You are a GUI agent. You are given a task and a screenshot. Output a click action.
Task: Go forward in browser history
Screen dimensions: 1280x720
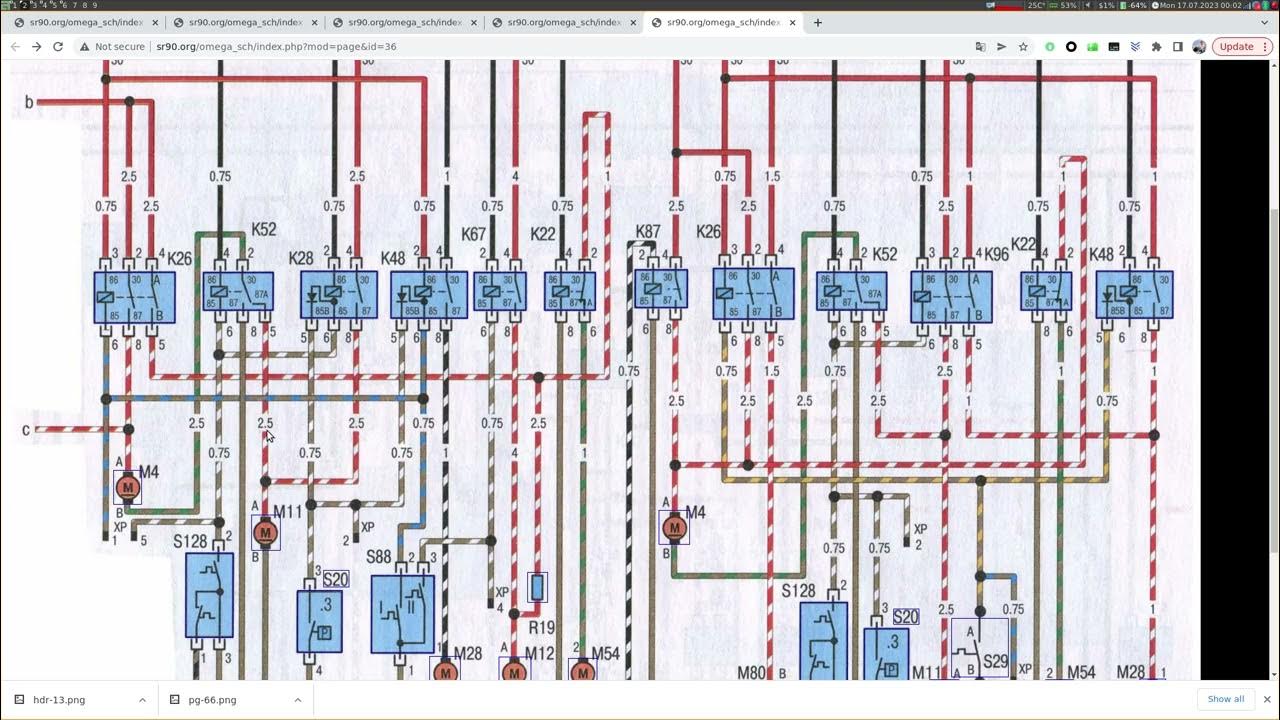(37, 46)
